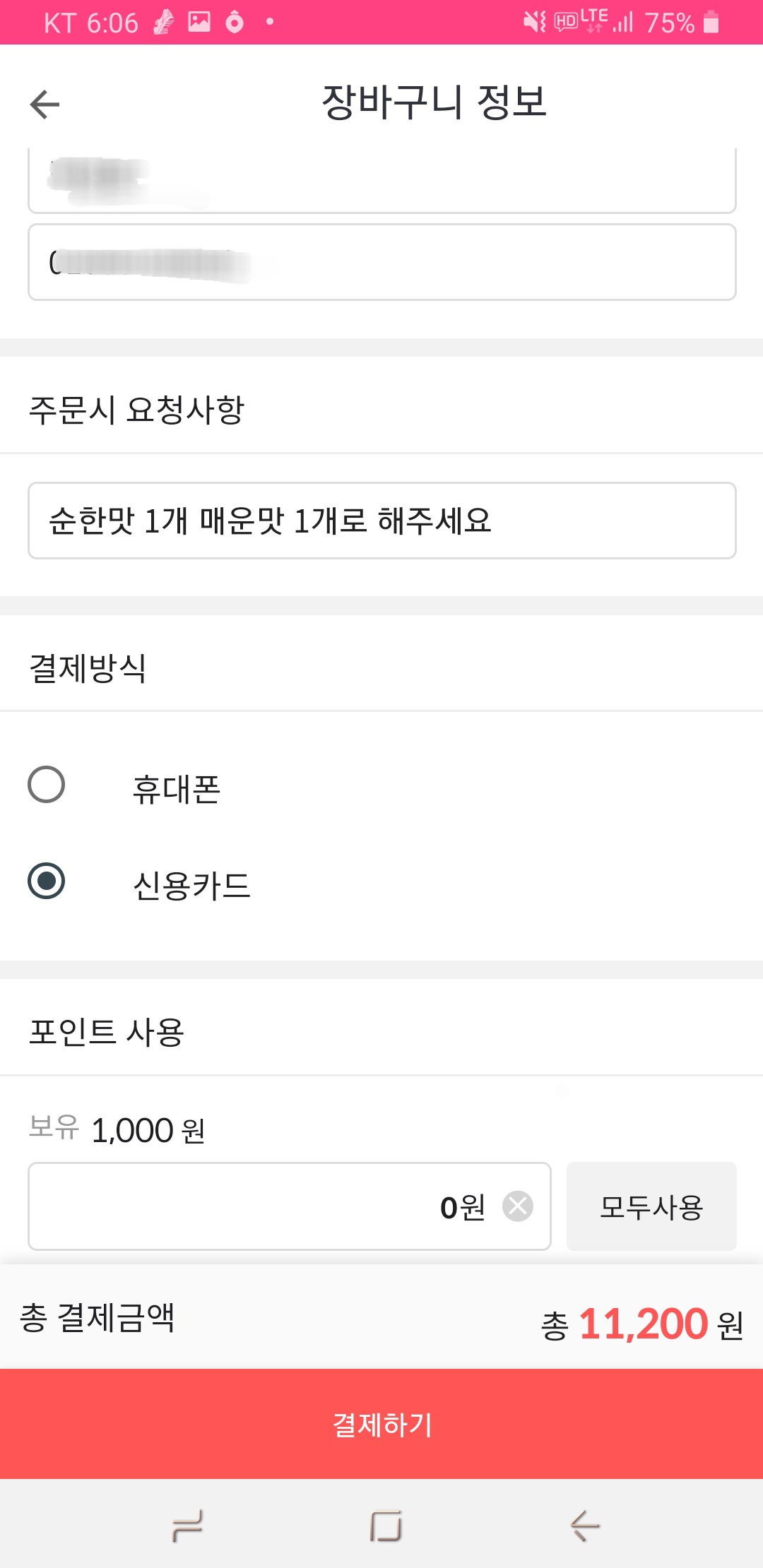Tap the 모두사용 points button
This screenshot has height=1568, width=763.
pos(651,1206)
